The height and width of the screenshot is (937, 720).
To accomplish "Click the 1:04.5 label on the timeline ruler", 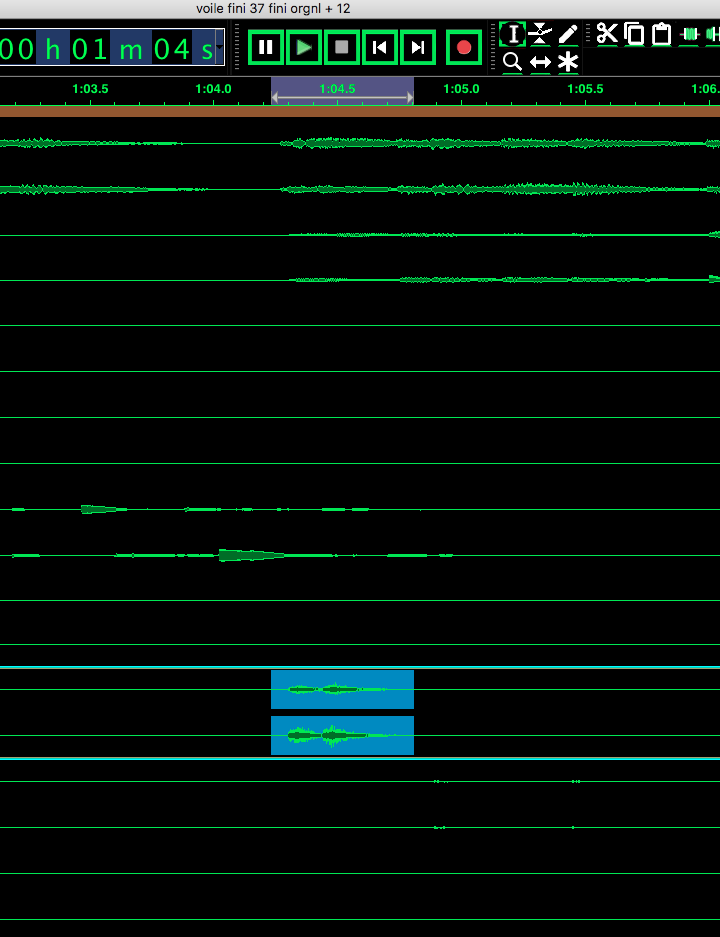I will point(337,88).
